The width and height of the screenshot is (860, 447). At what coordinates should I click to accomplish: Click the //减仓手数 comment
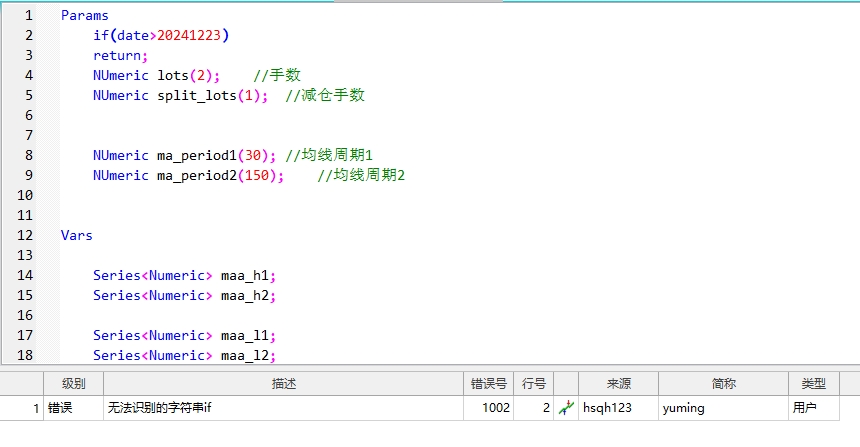click(x=325, y=95)
